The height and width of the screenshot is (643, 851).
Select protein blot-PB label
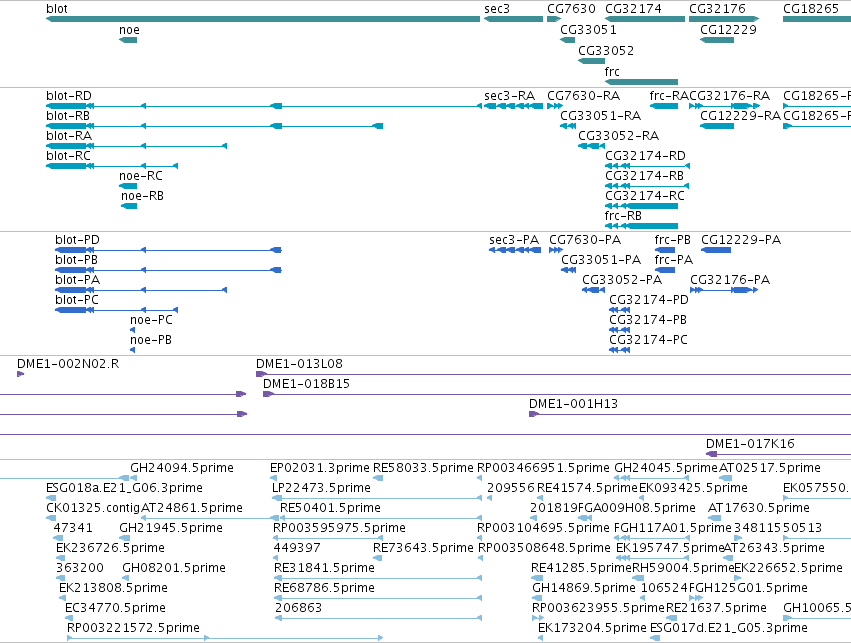(76, 260)
